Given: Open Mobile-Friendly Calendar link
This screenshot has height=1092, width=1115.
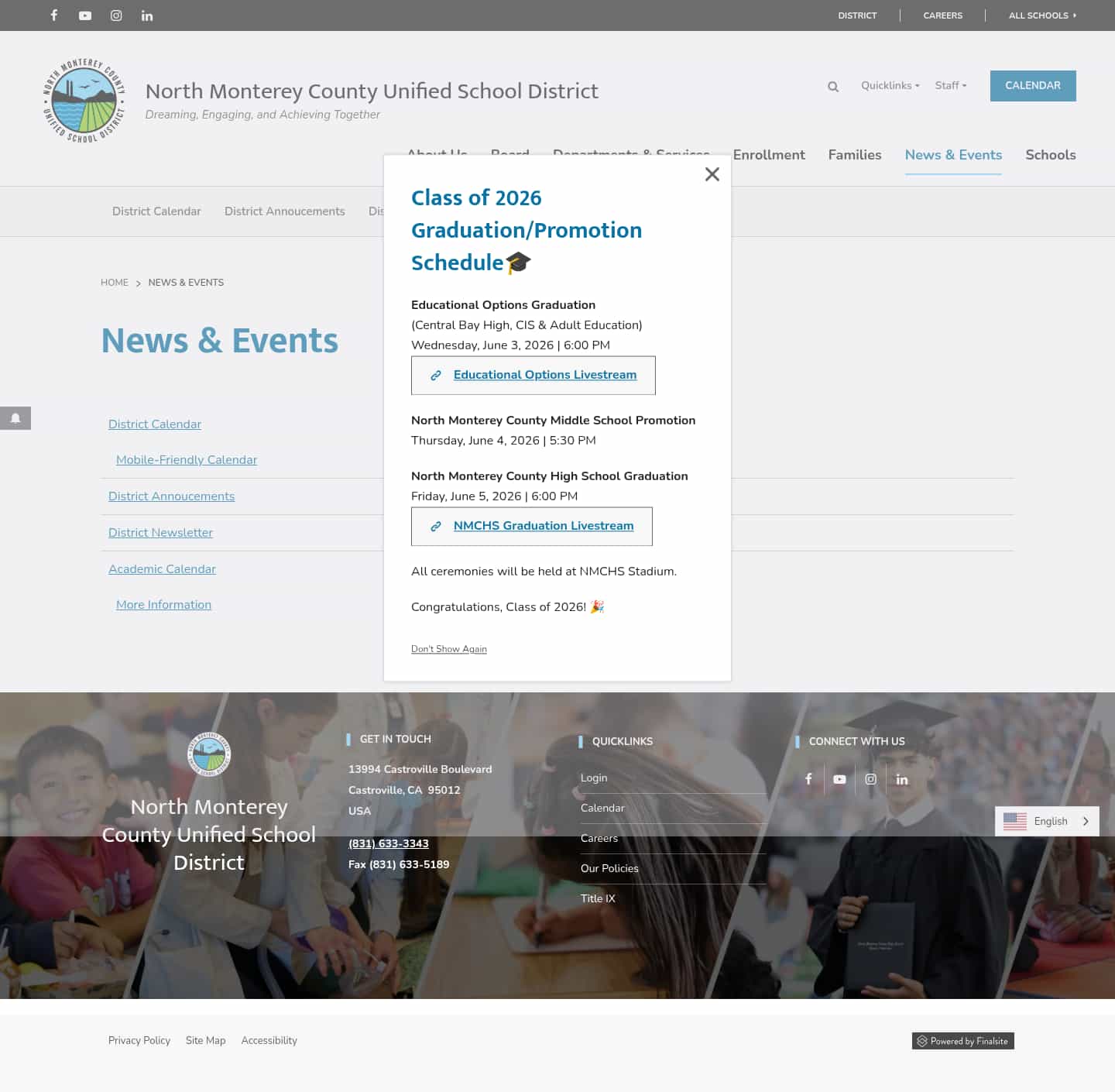Looking at the screenshot, I should coord(187,460).
